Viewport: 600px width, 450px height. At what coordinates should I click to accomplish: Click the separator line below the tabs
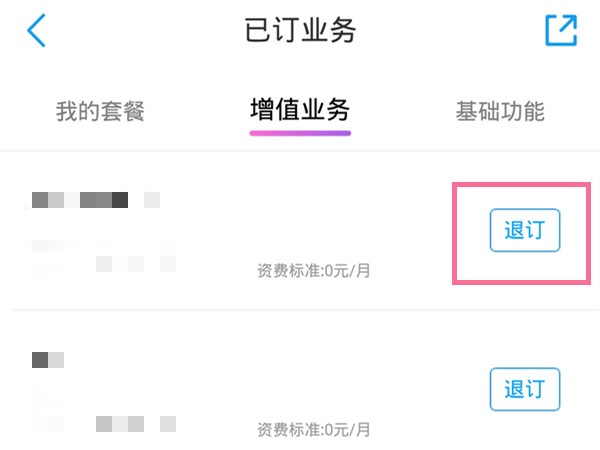pos(300,151)
